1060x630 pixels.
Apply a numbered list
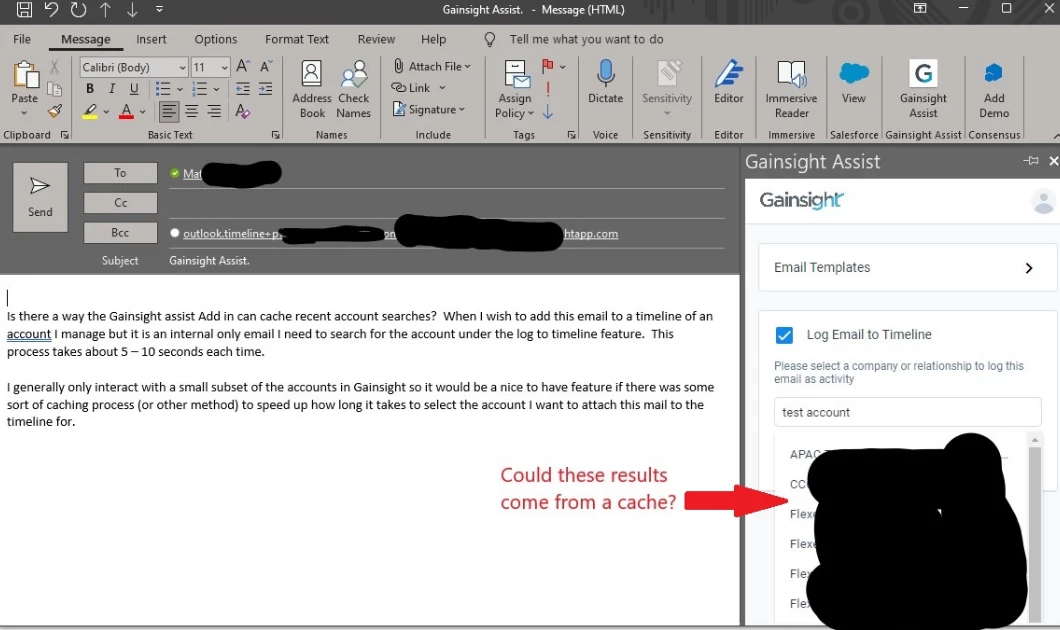pyautogui.click(x=199, y=89)
